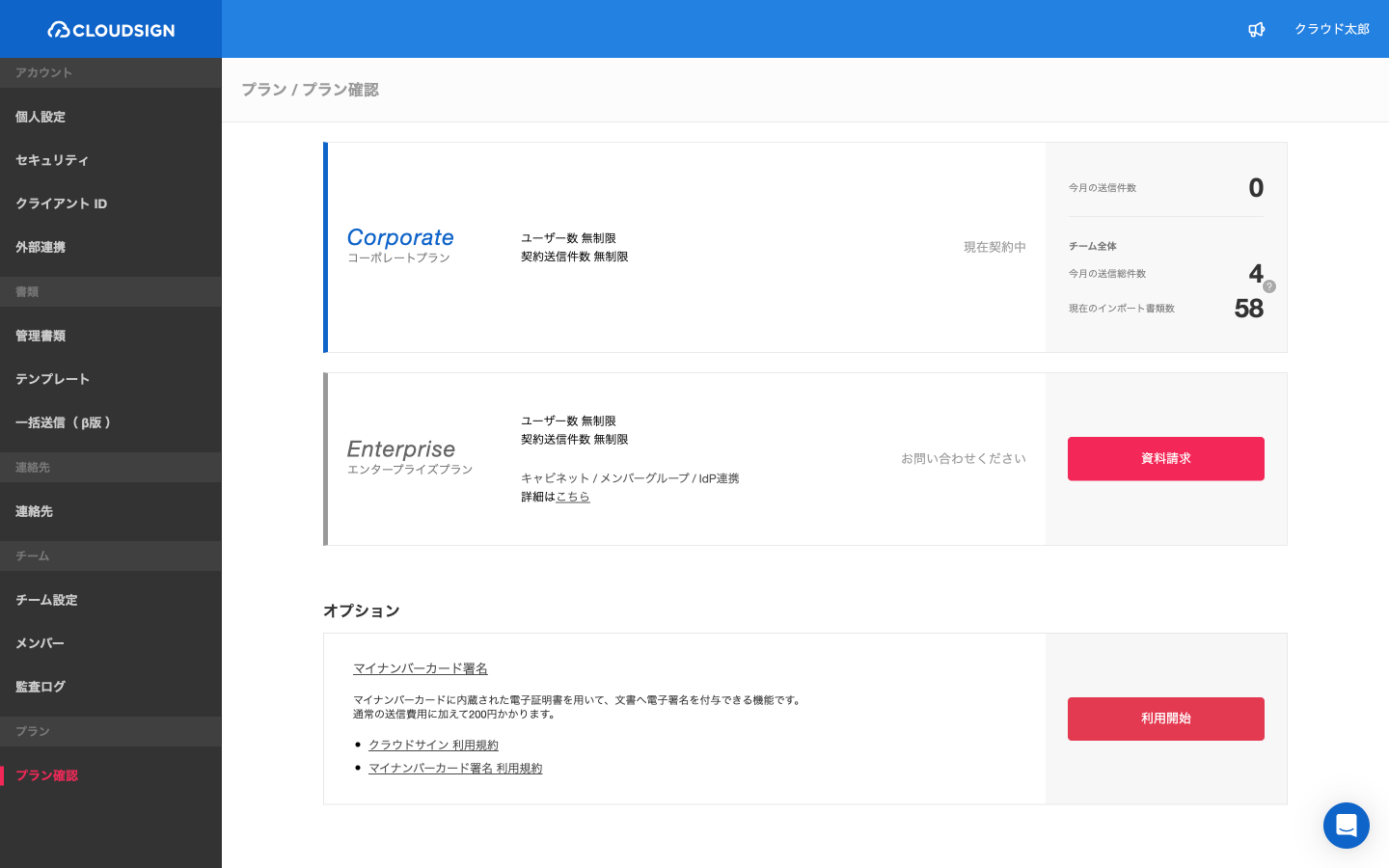Screen dimensions: 1389x868
Task: Click the question mark help icon
Action: click(x=1269, y=286)
